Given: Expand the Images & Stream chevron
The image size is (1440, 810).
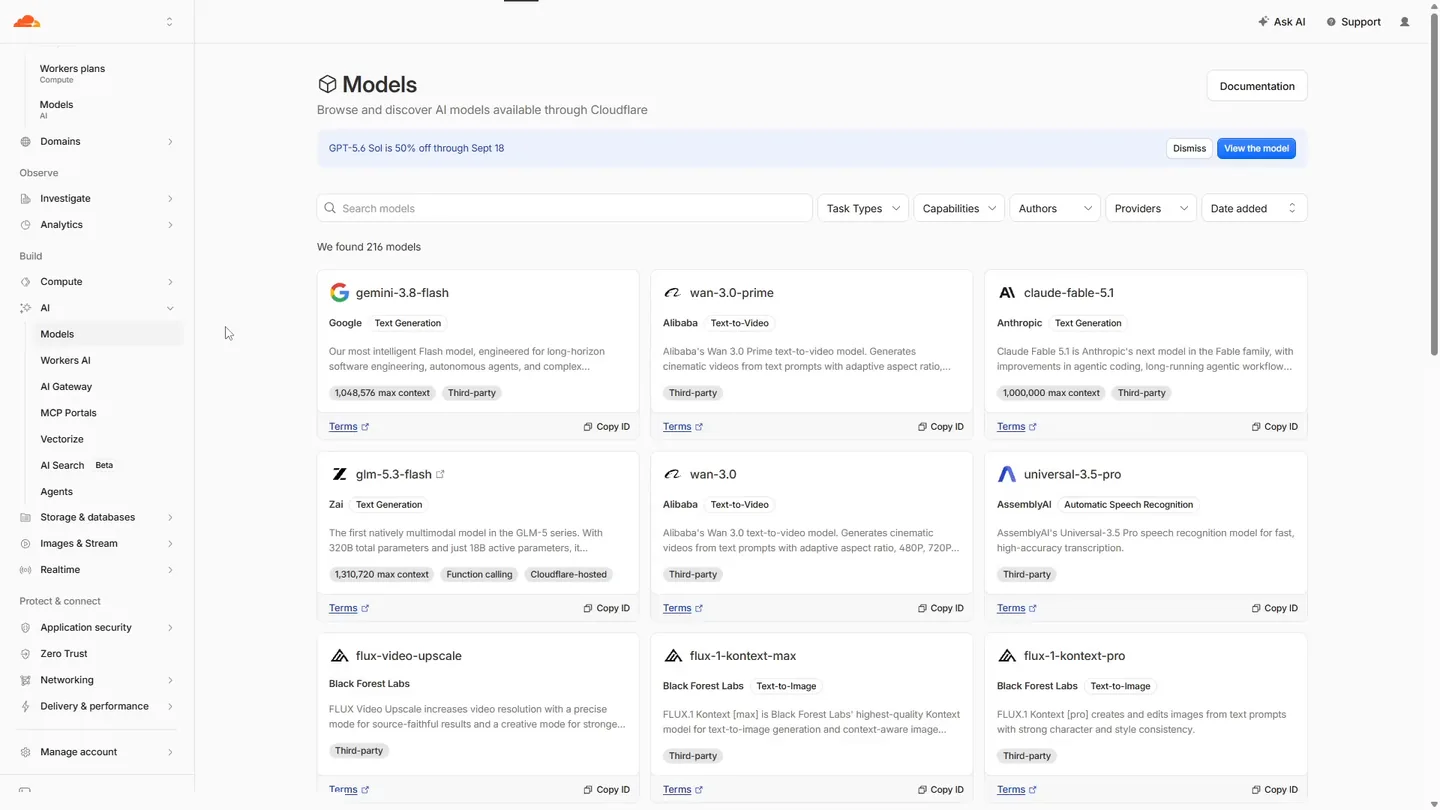Looking at the screenshot, I should point(170,544).
